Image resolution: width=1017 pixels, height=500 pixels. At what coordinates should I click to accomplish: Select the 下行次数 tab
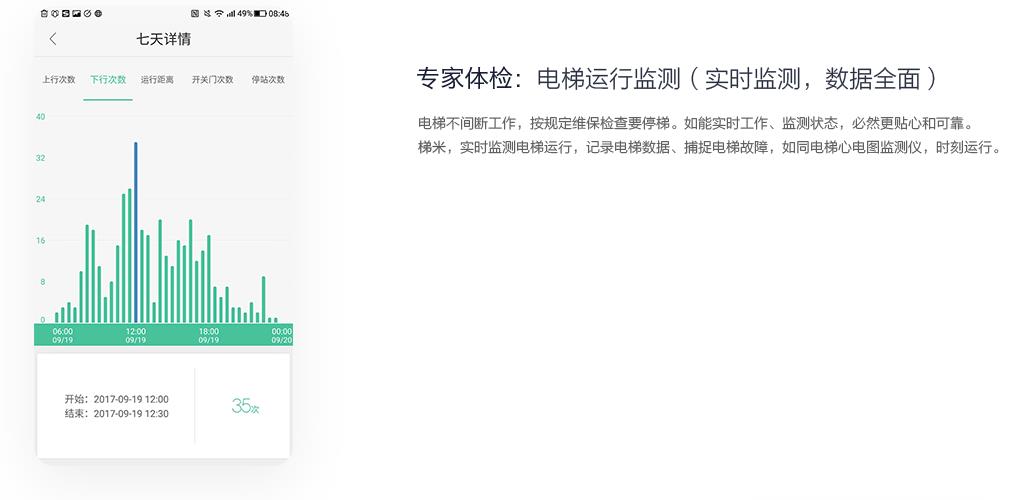tap(108, 79)
